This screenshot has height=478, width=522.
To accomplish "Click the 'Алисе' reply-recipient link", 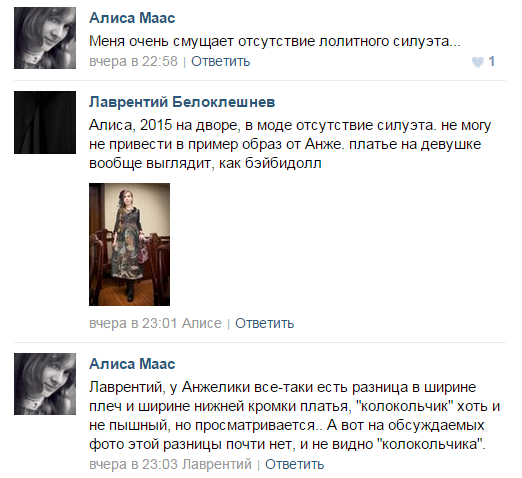I will (202, 323).
